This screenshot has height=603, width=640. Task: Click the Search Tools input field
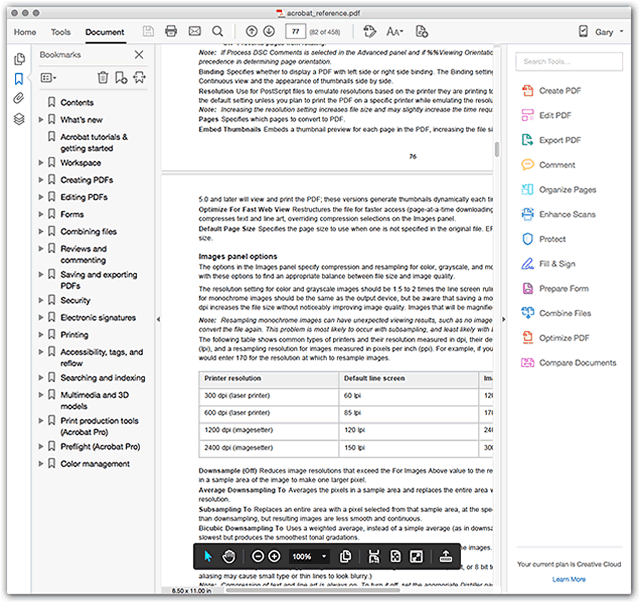(x=568, y=62)
